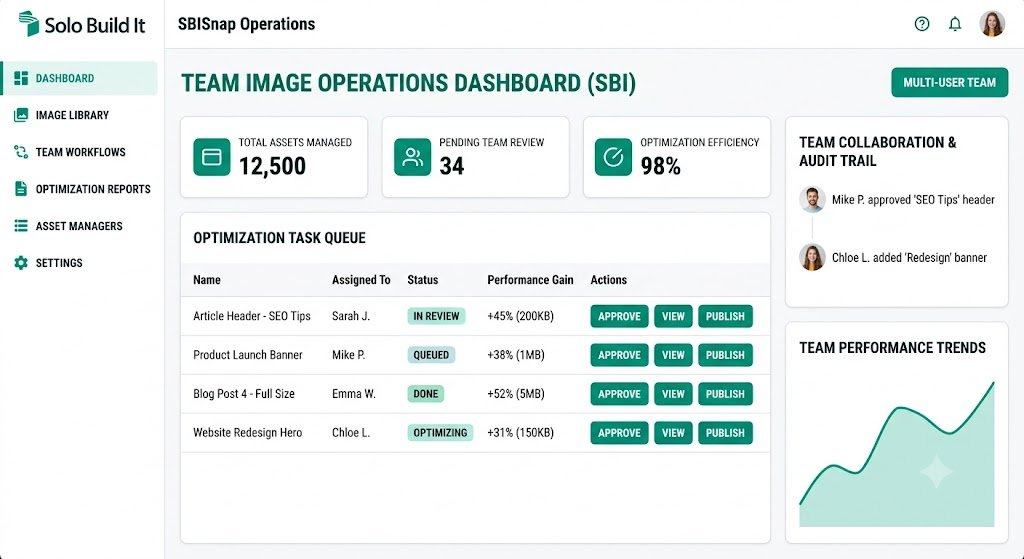Click Chloe L.'s avatar in audit trail
This screenshot has height=559, width=1024.
[812, 257]
